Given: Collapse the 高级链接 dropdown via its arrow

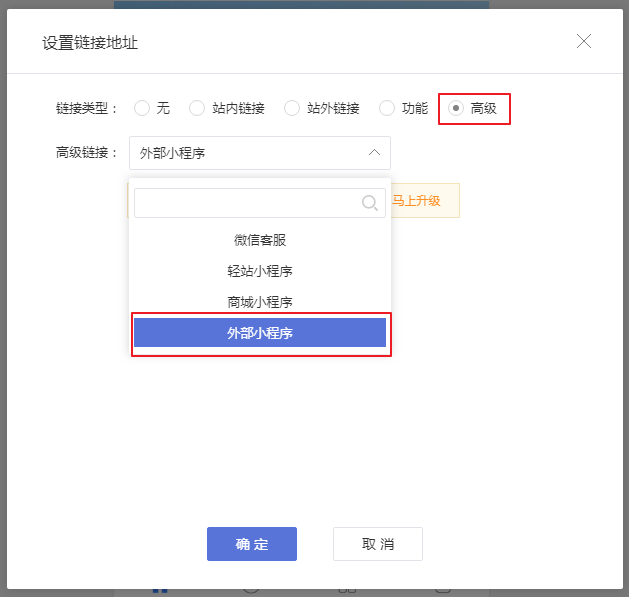Looking at the screenshot, I should 374,153.
